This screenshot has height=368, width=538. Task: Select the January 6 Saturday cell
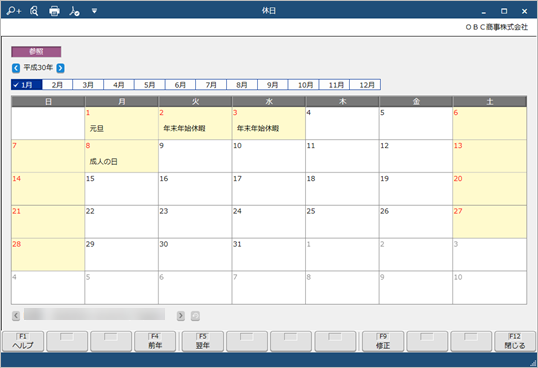coord(490,123)
